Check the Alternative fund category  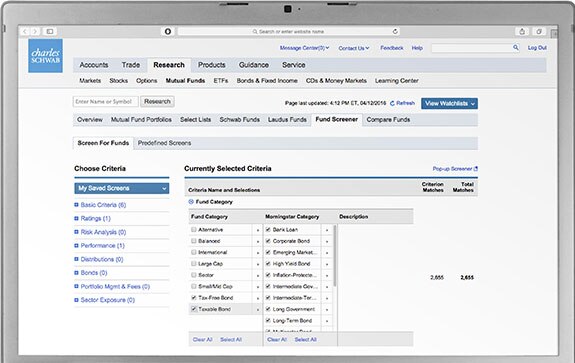point(194,230)
